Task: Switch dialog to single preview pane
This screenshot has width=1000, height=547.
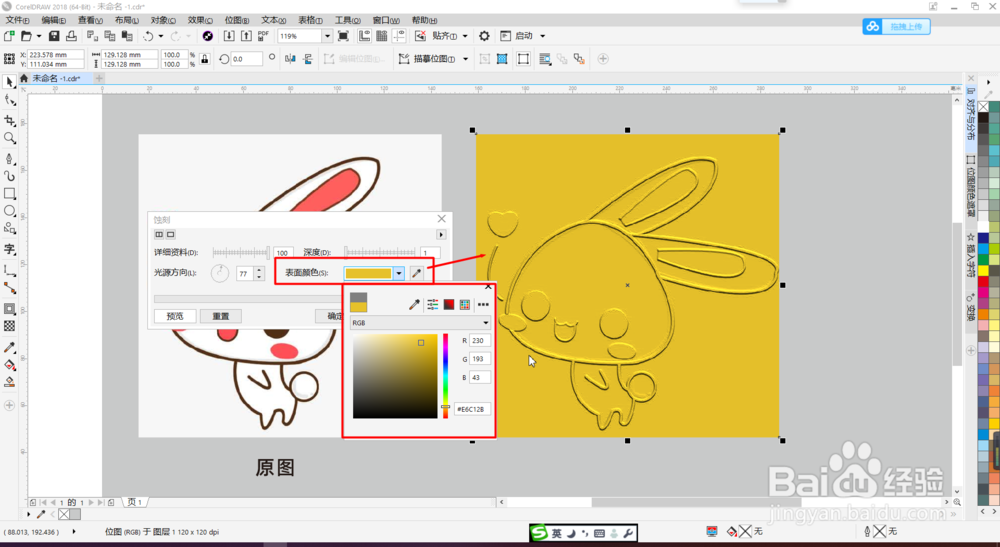Action: pos(170,235)
